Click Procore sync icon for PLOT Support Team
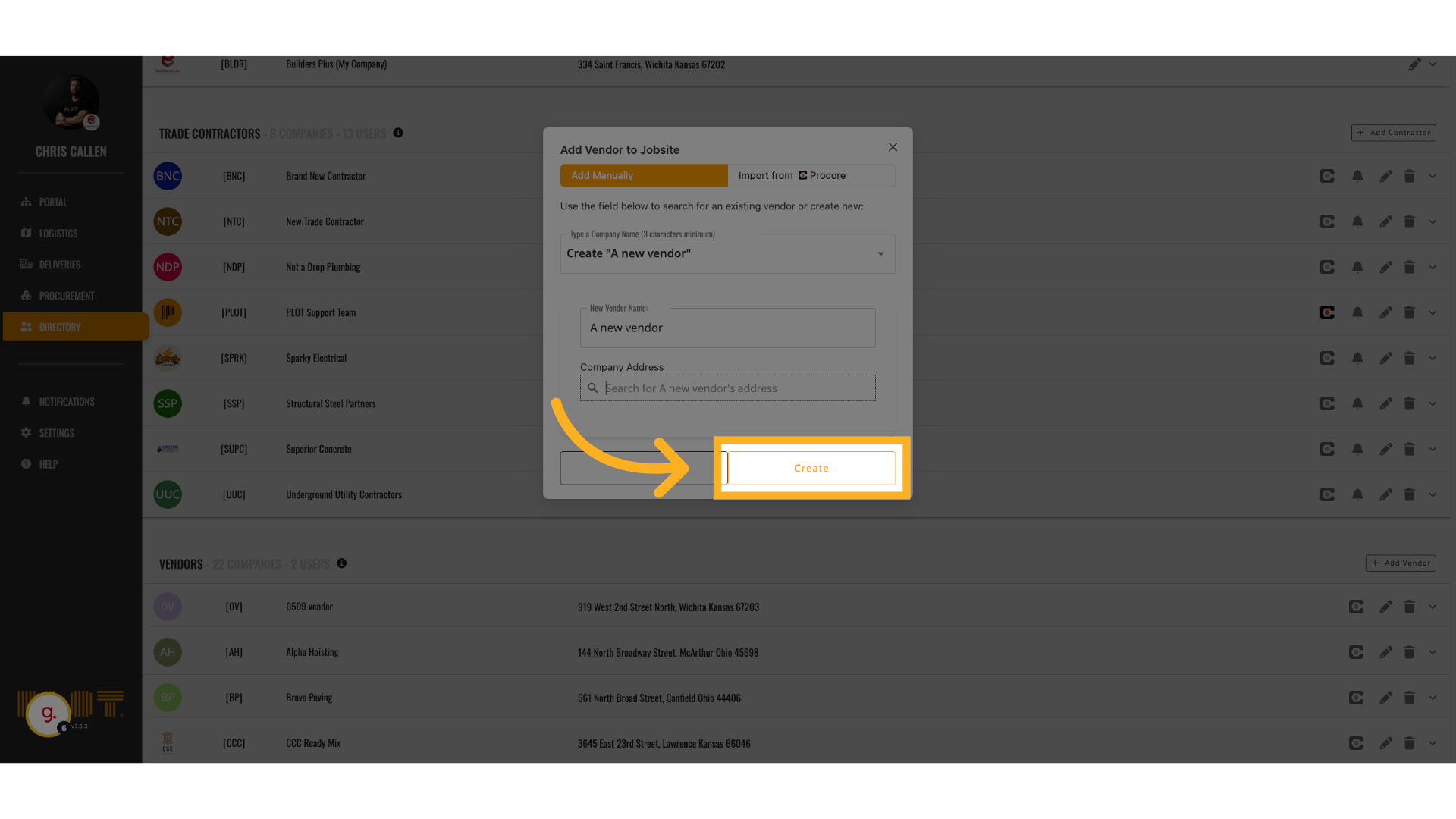The image size is (1456, 819). [1327, 312]
